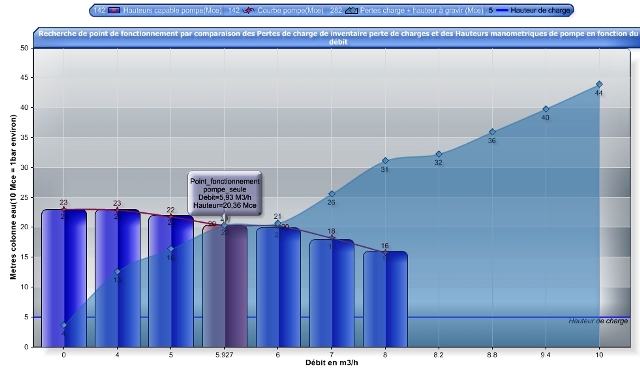Click the y-axis title Metres colonne eau
This screenshot has width=640, height=376.
pos(13,197)
